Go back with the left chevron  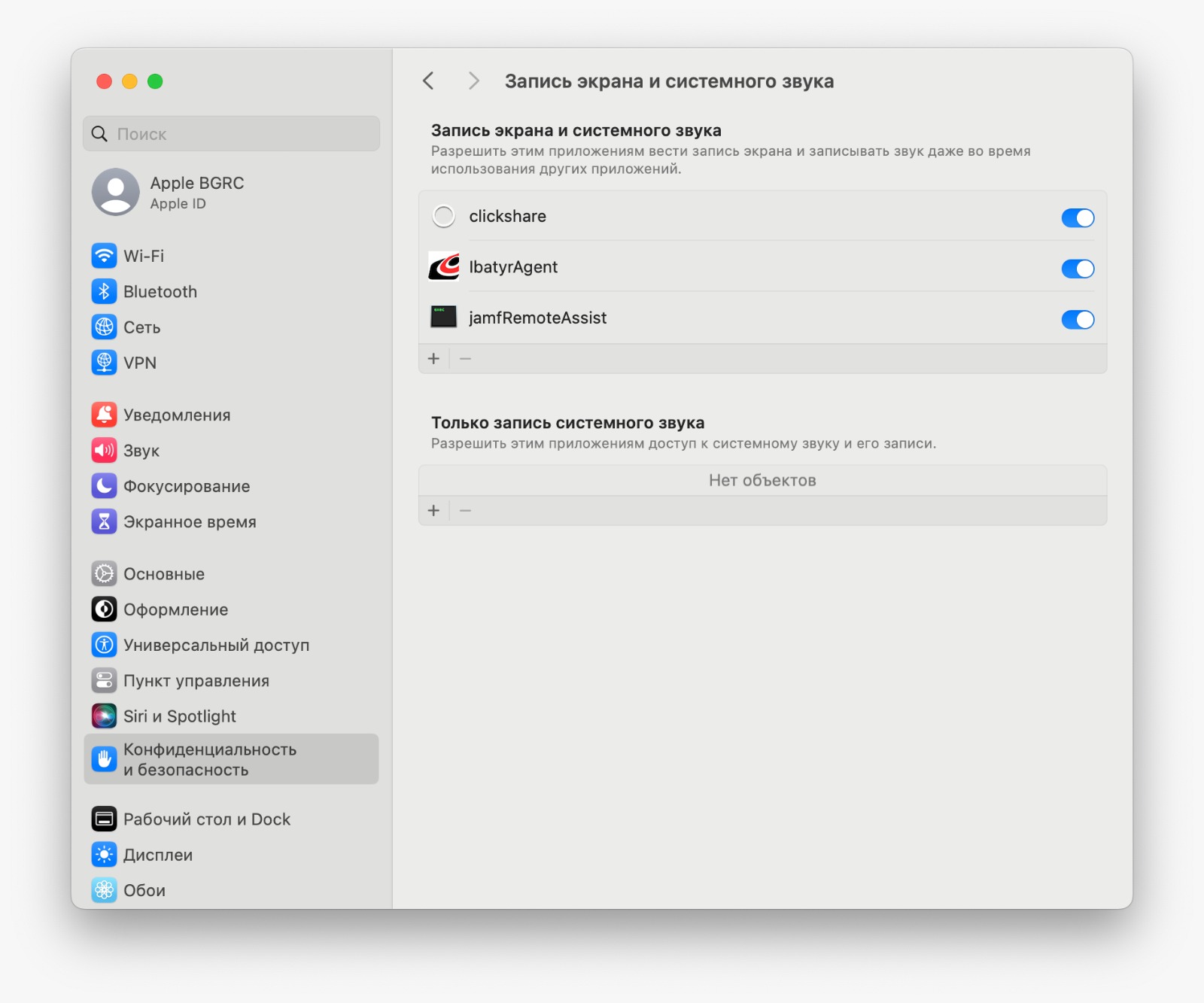(x=428, y=81)
